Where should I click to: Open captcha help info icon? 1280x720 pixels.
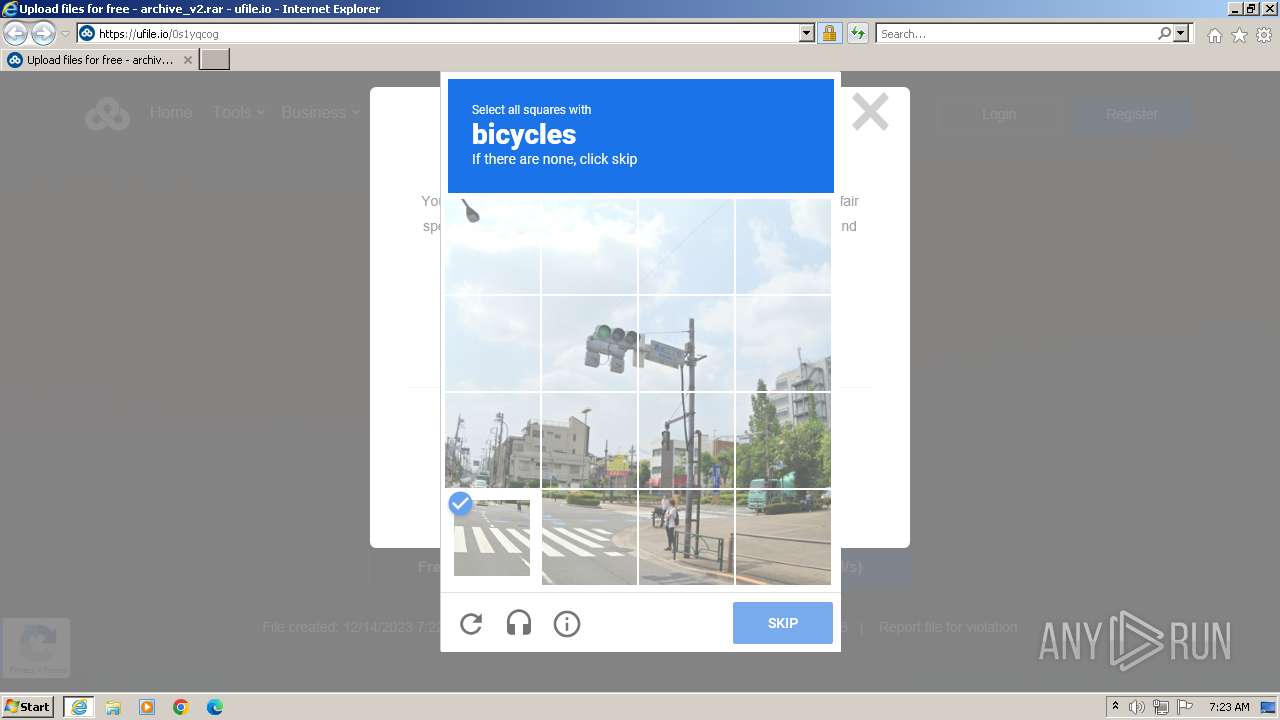(567, 624)
